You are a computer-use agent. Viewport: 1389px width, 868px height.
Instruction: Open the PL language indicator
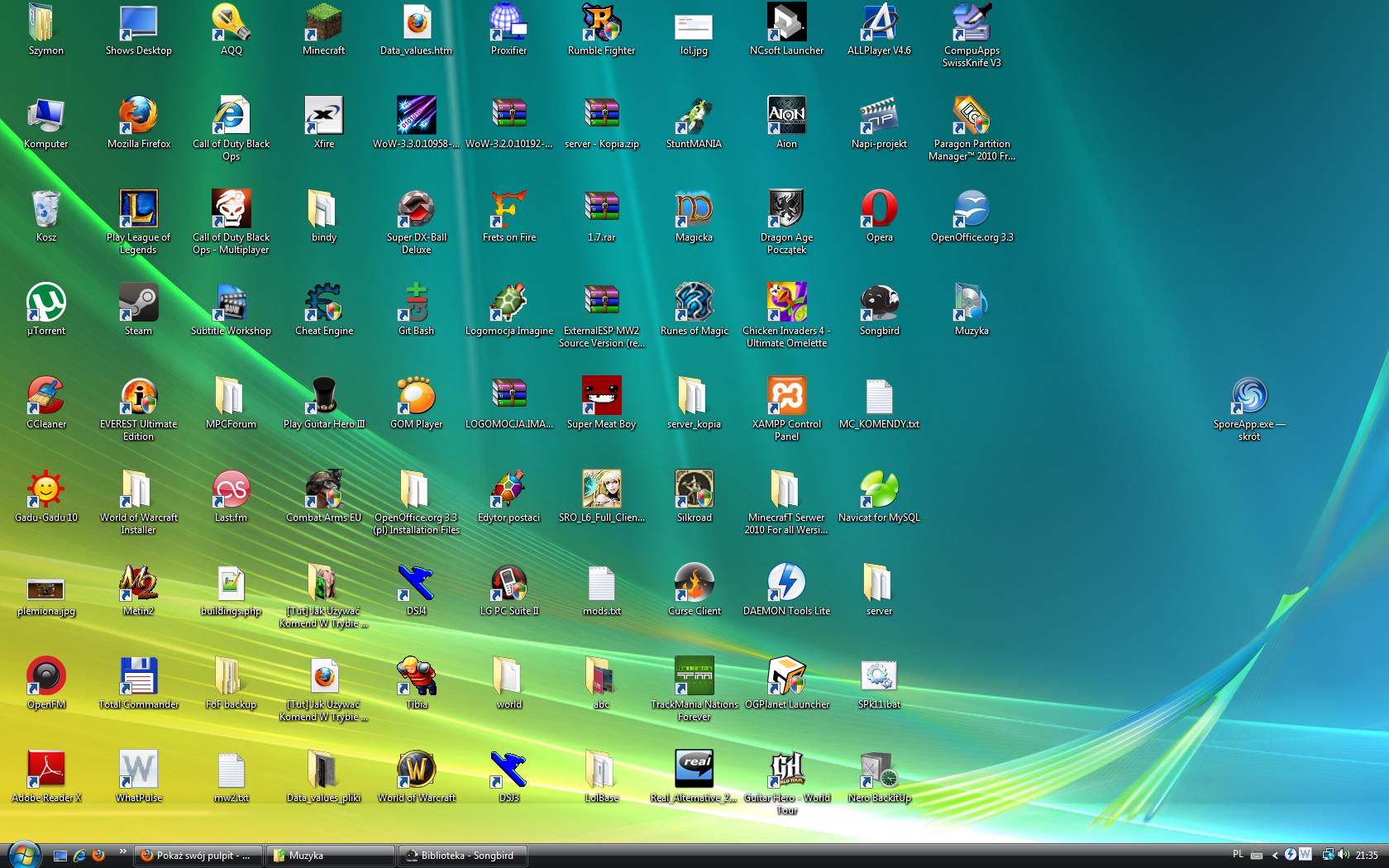pyautogui.click(x=1238, y=855)
